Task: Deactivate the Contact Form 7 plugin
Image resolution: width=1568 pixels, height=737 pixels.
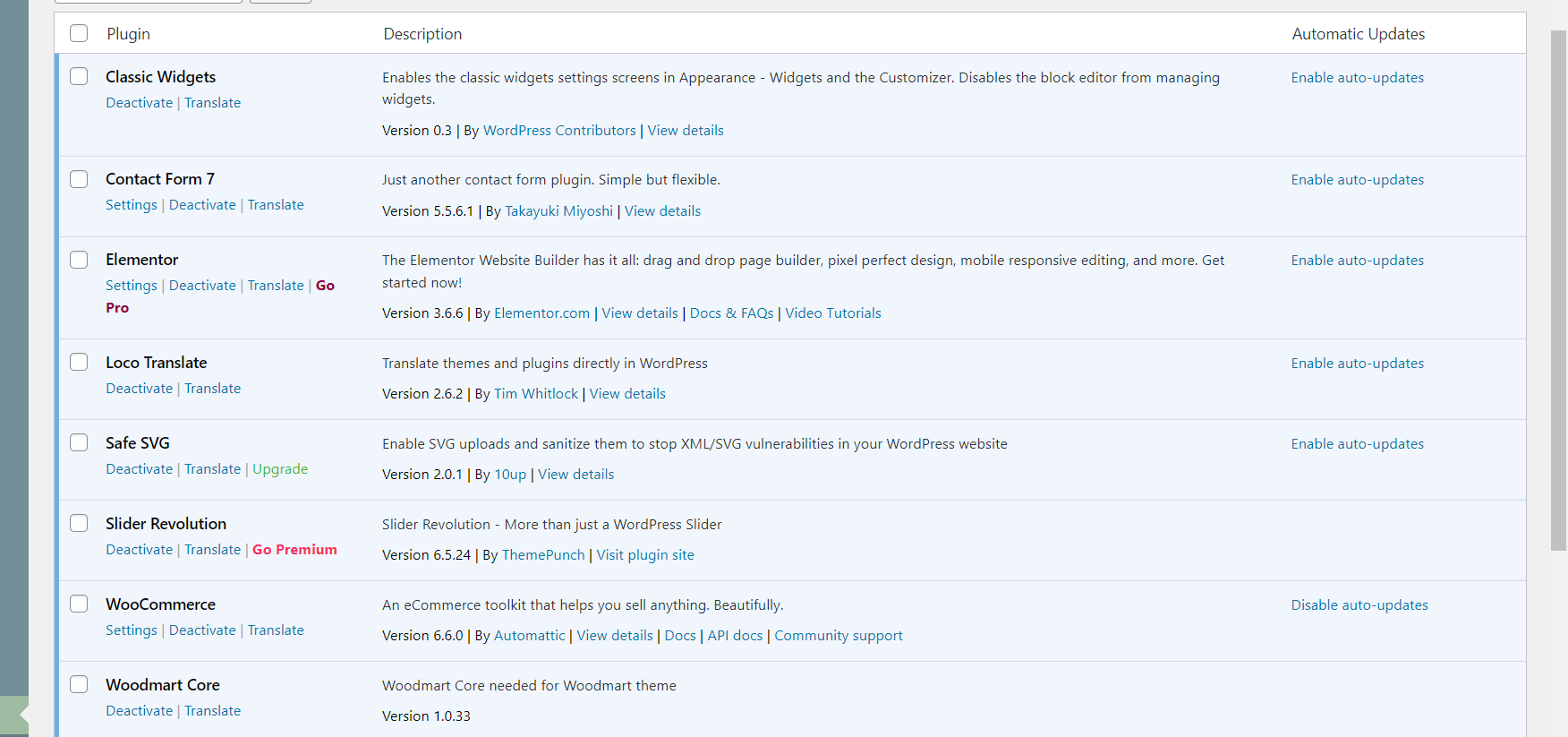Action: pos(202,205)
